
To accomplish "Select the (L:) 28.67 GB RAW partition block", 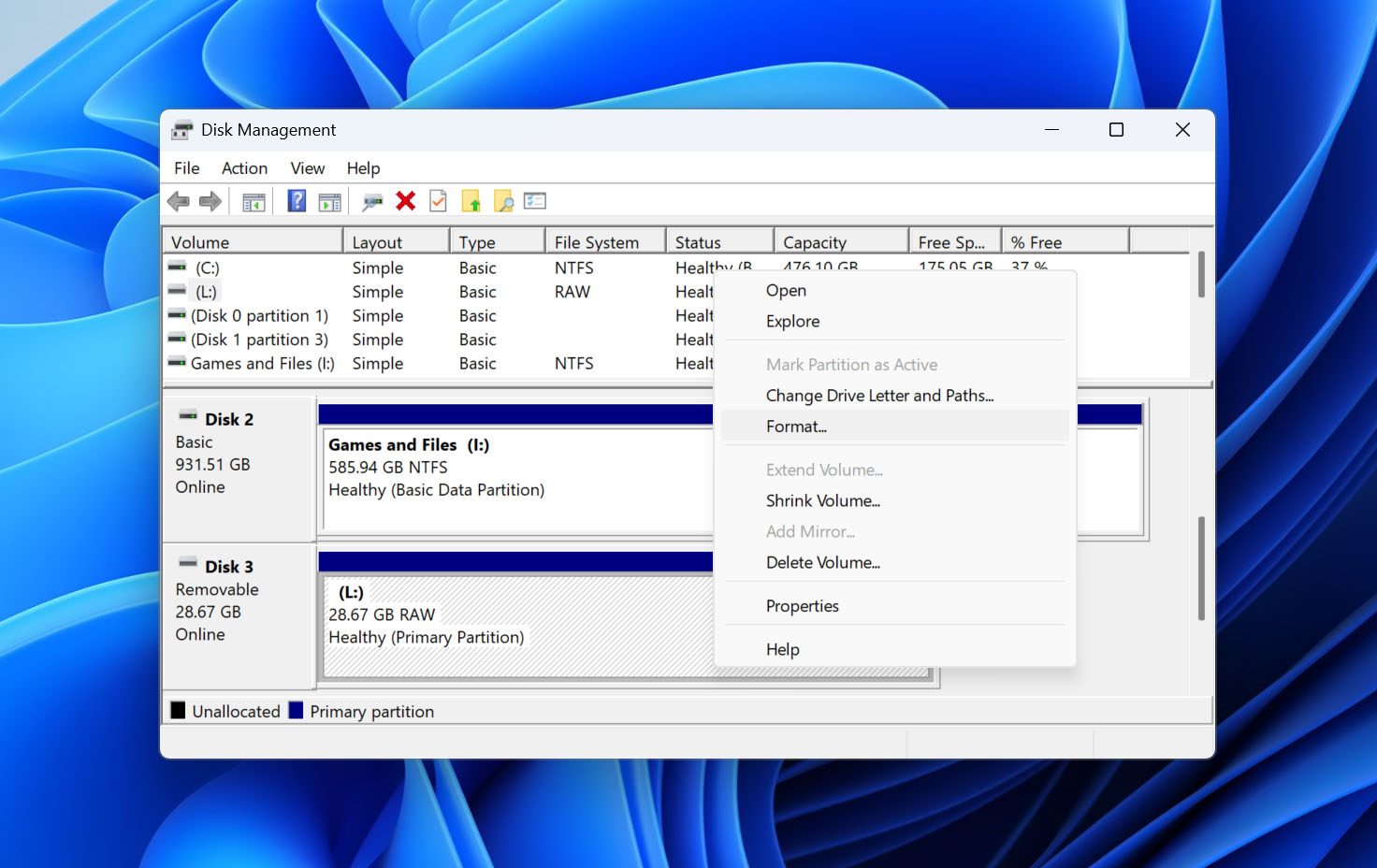I will (517, 626).
